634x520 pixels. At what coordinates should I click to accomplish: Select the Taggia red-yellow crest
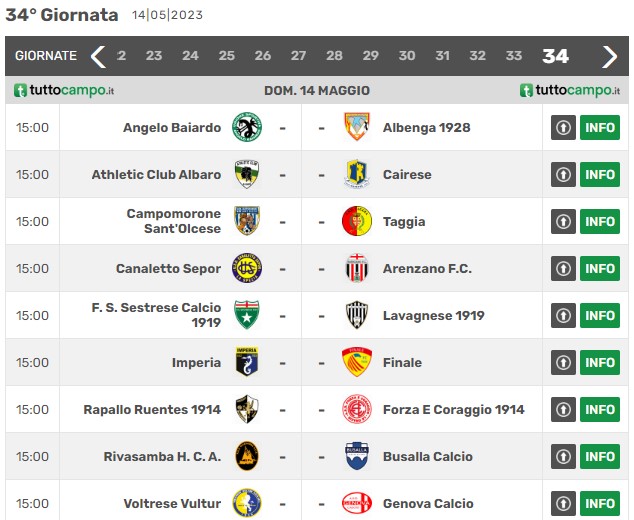357,221
